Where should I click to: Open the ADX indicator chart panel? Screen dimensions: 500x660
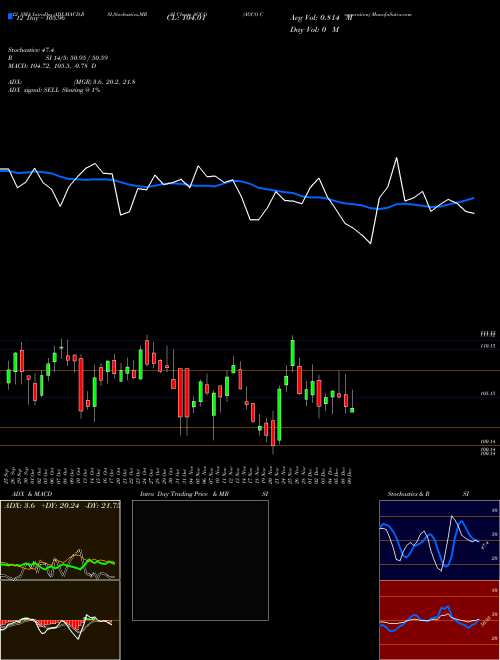pos(60,540)
